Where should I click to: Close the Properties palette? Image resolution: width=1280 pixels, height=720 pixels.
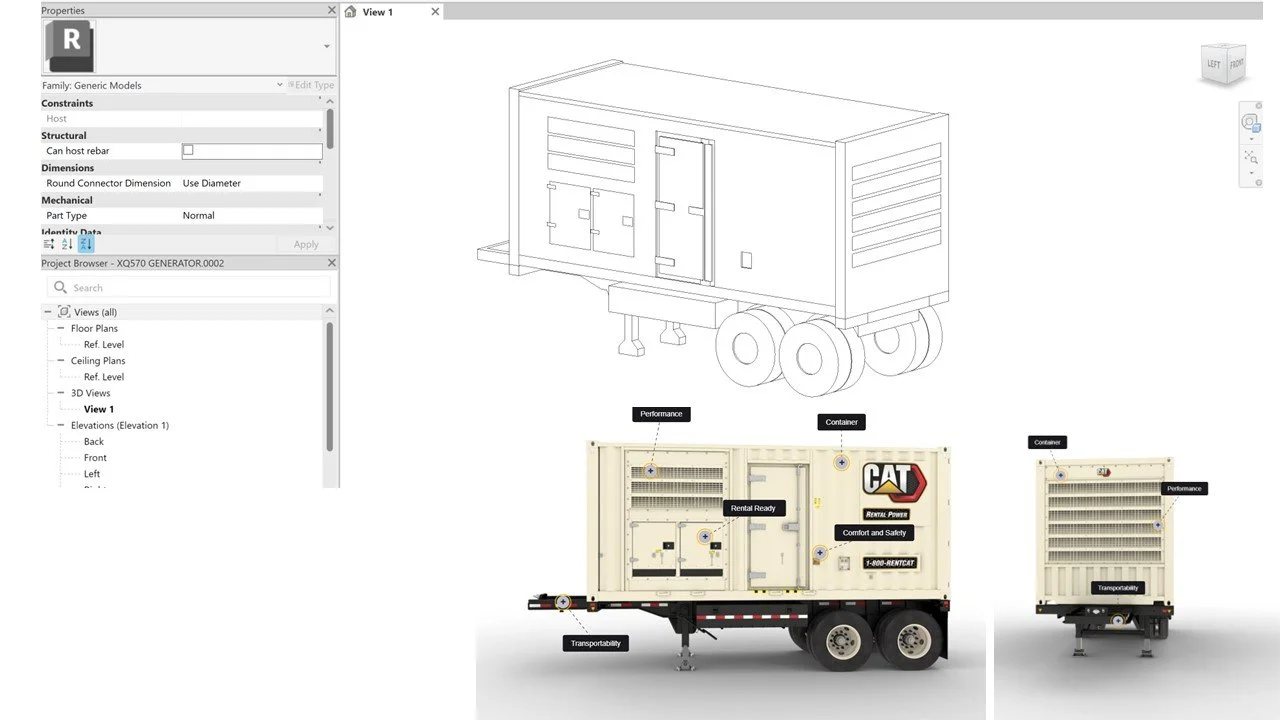332,10
